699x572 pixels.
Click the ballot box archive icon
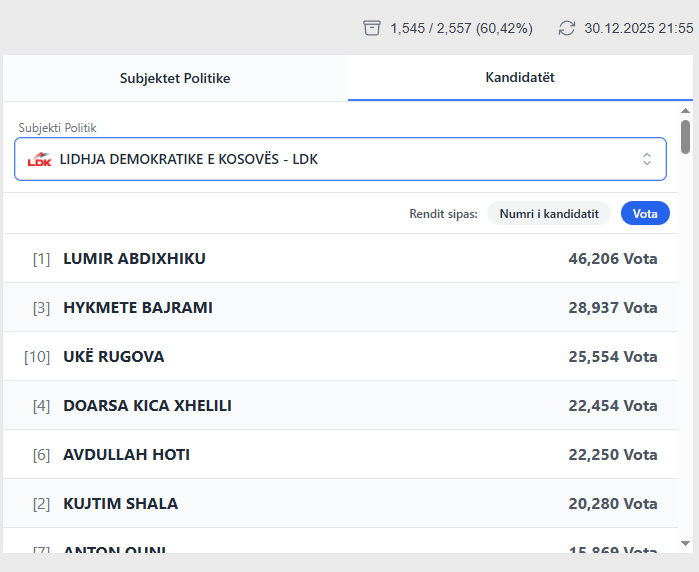pos(372,28)
